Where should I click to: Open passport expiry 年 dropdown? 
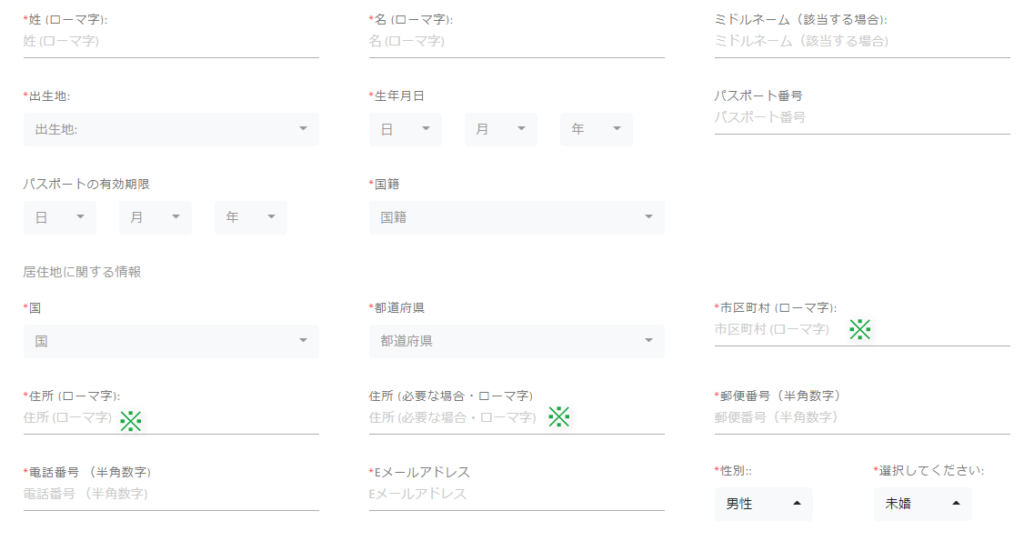(251, 217)
